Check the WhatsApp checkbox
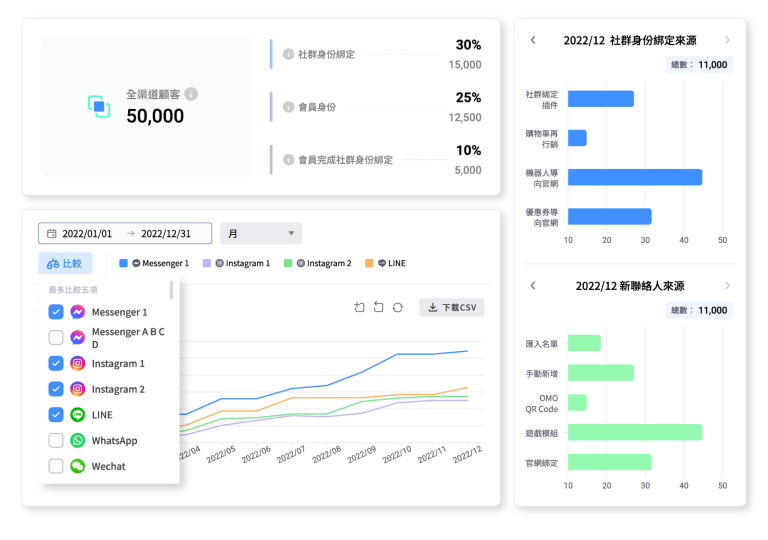 pyautogui.click(x=56, y=441)
